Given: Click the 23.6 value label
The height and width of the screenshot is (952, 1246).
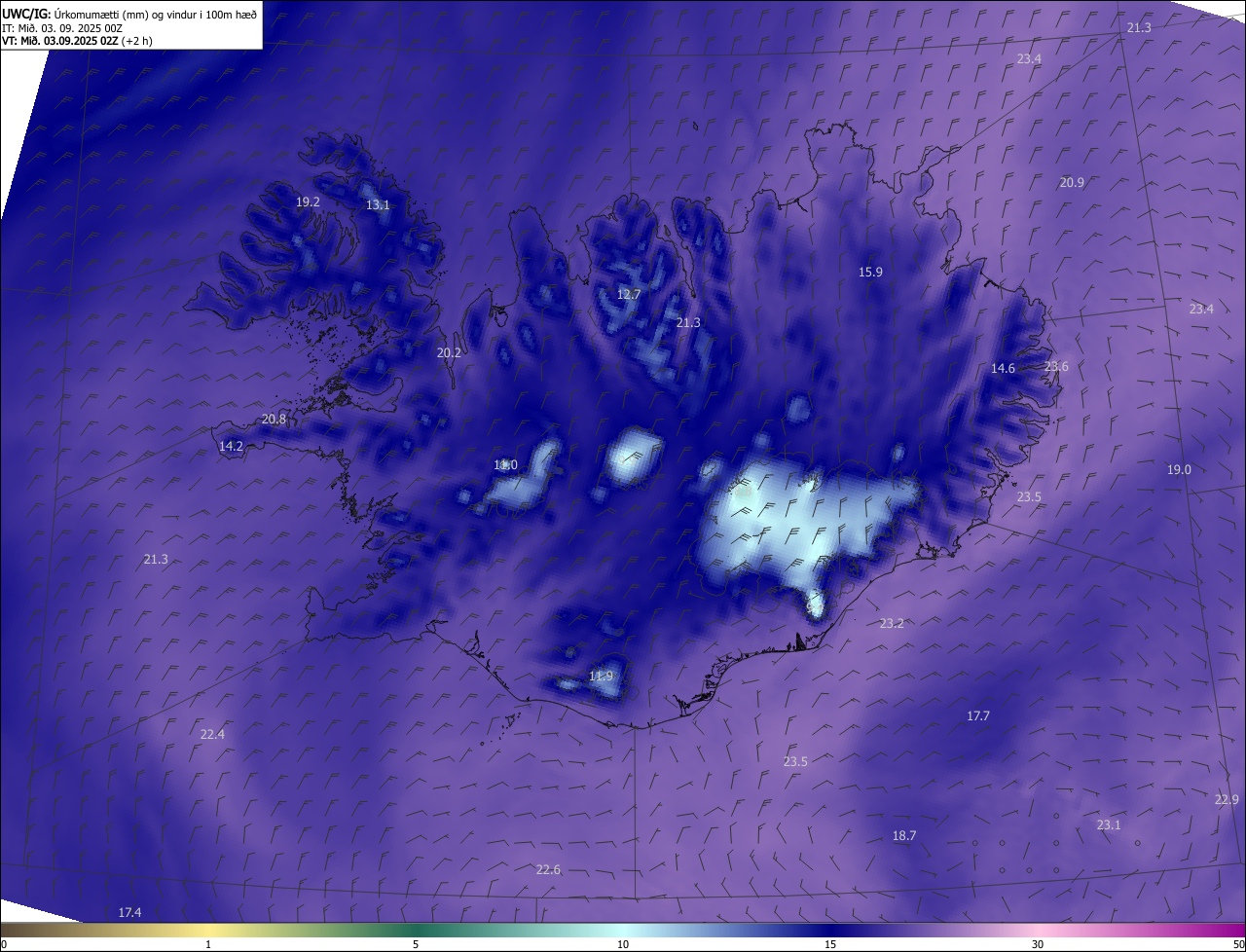Looking at the screenshot, I should click(1056, 367).
